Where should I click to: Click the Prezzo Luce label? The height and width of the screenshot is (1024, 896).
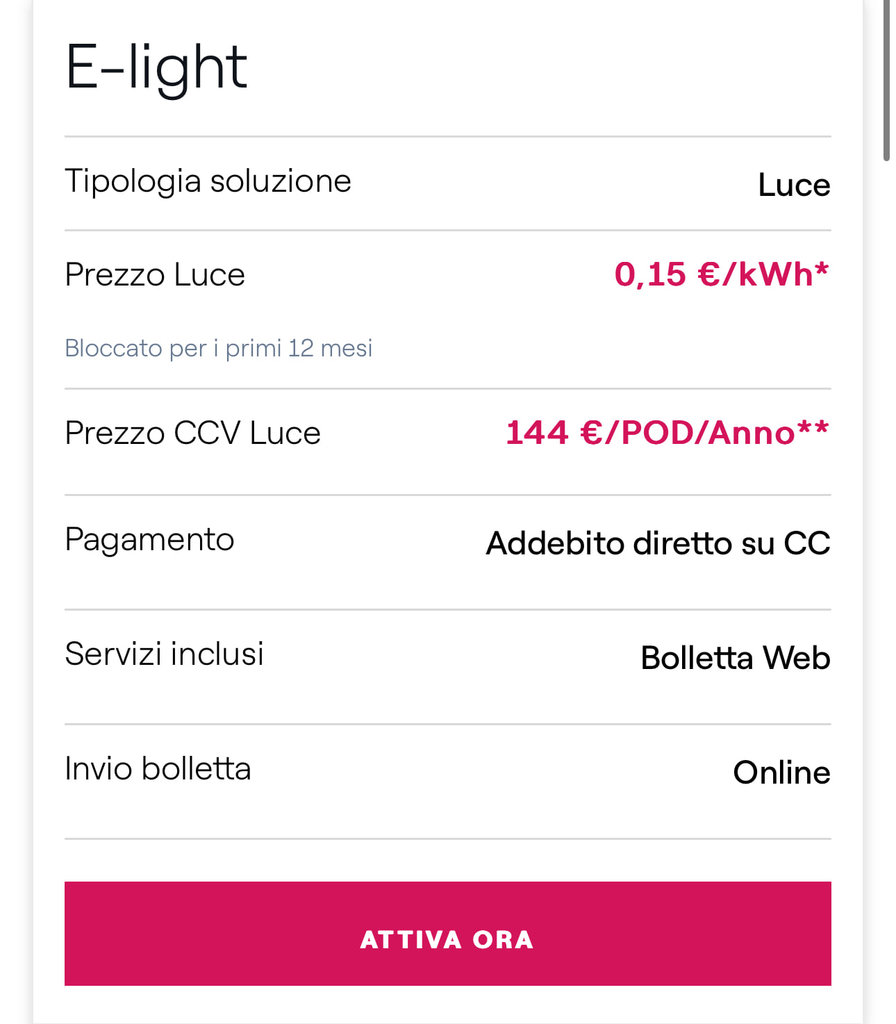[155, 274]
